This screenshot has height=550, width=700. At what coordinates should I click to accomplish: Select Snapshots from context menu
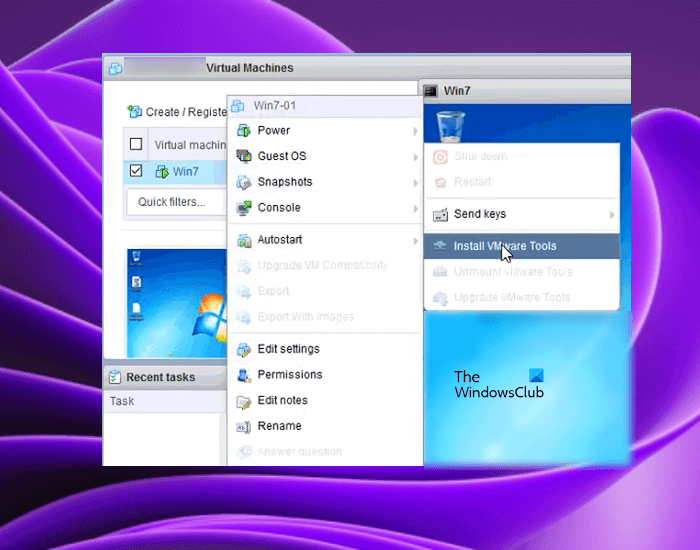tap(325, 182)
